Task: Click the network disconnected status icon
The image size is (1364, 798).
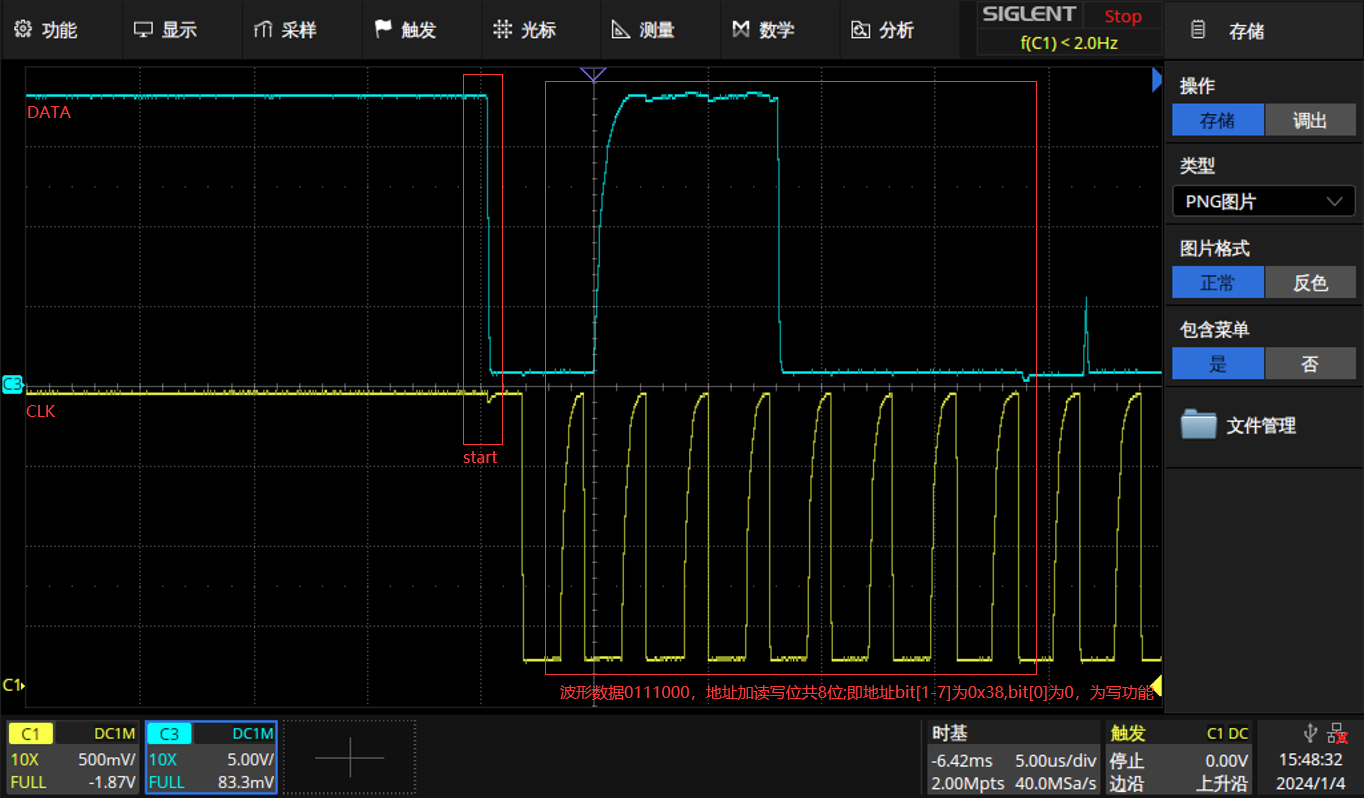Action: [x=1337, y=733]
